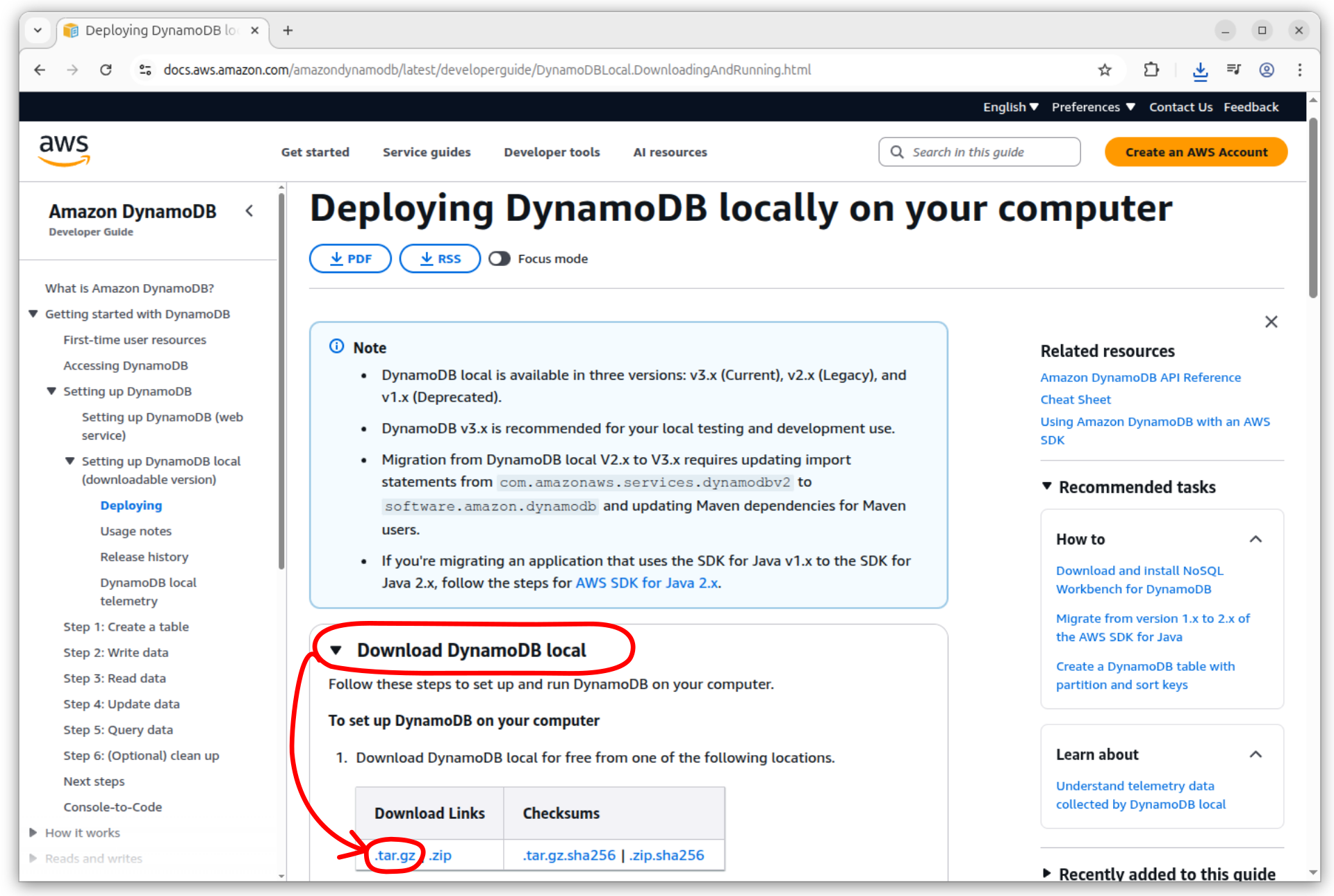
Task: Expand Recently added to this guide
Action: tap(1047, 874)
